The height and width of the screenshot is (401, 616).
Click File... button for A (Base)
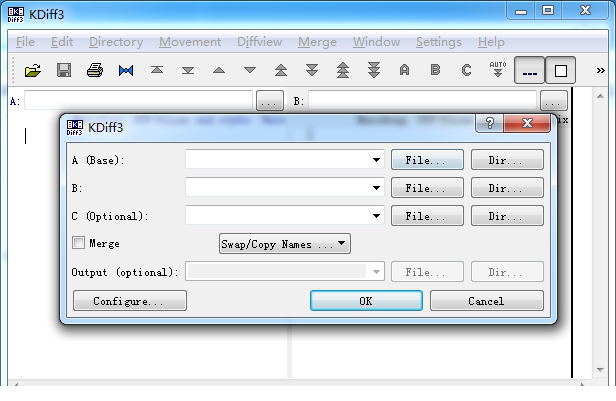click(x=427, y=160)
